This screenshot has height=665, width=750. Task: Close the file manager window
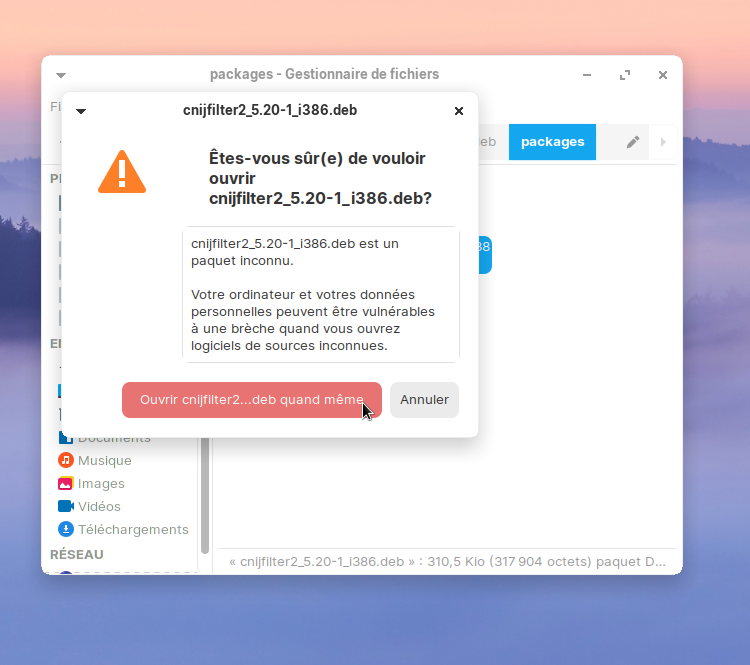662,75
